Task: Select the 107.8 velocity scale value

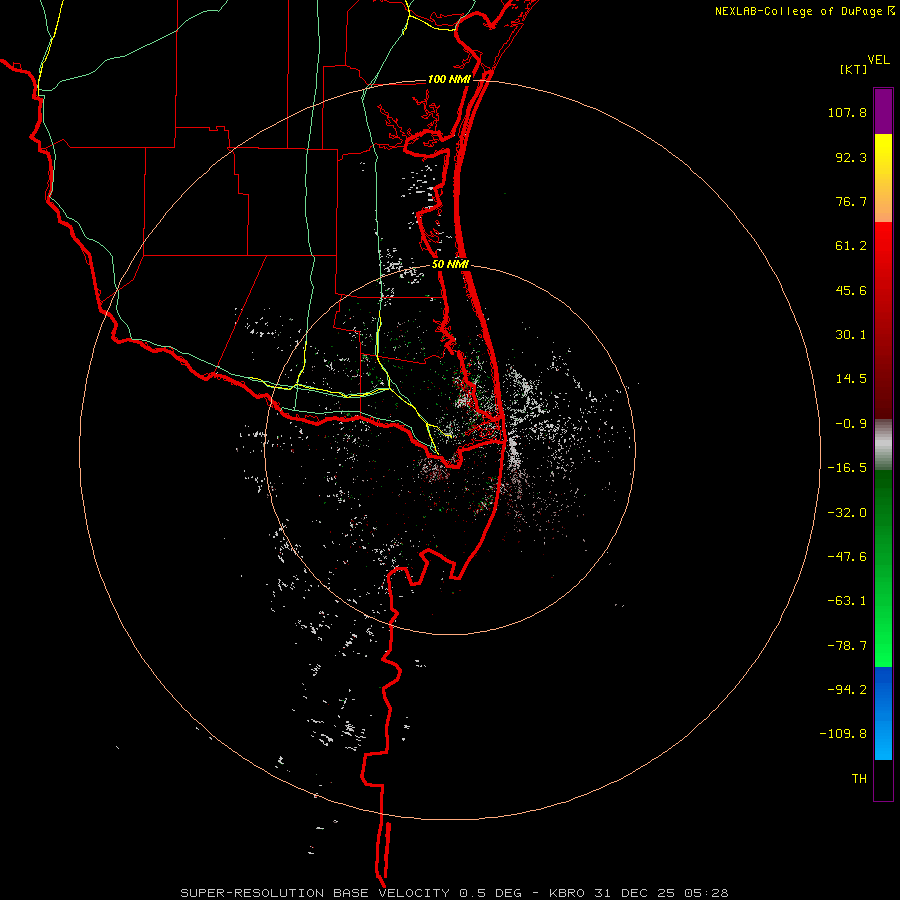Action: click(x=847, y=112)
